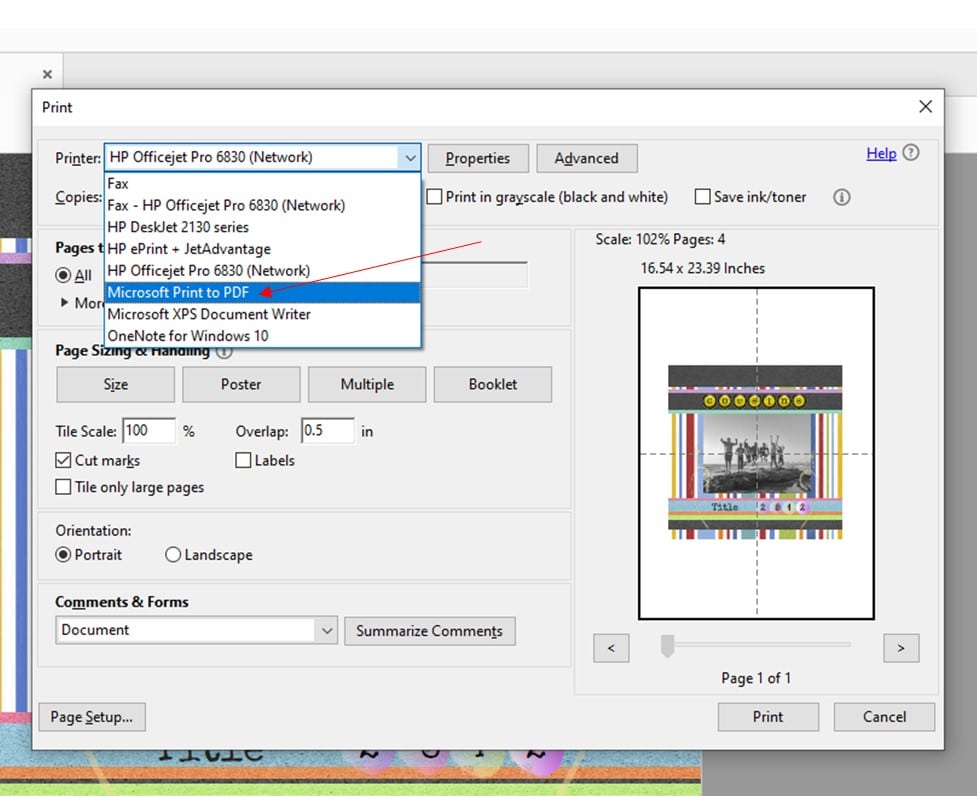Choose HP DeskJet 2130 series printer

click(x=262, y=227)
